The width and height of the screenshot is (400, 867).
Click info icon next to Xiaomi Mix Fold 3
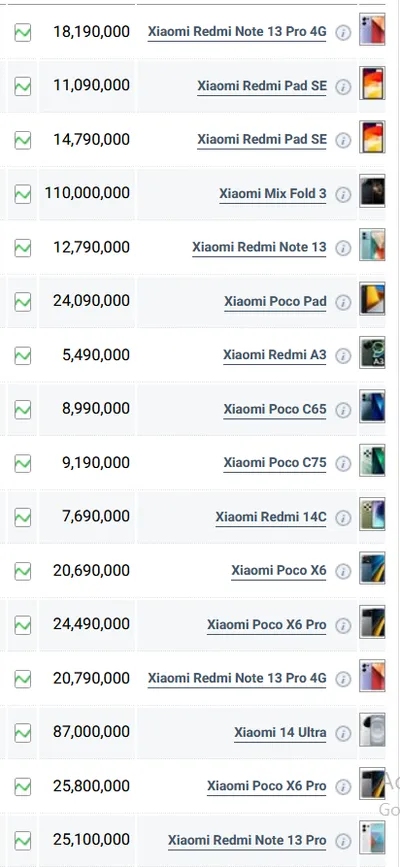[x=343, y=195]
